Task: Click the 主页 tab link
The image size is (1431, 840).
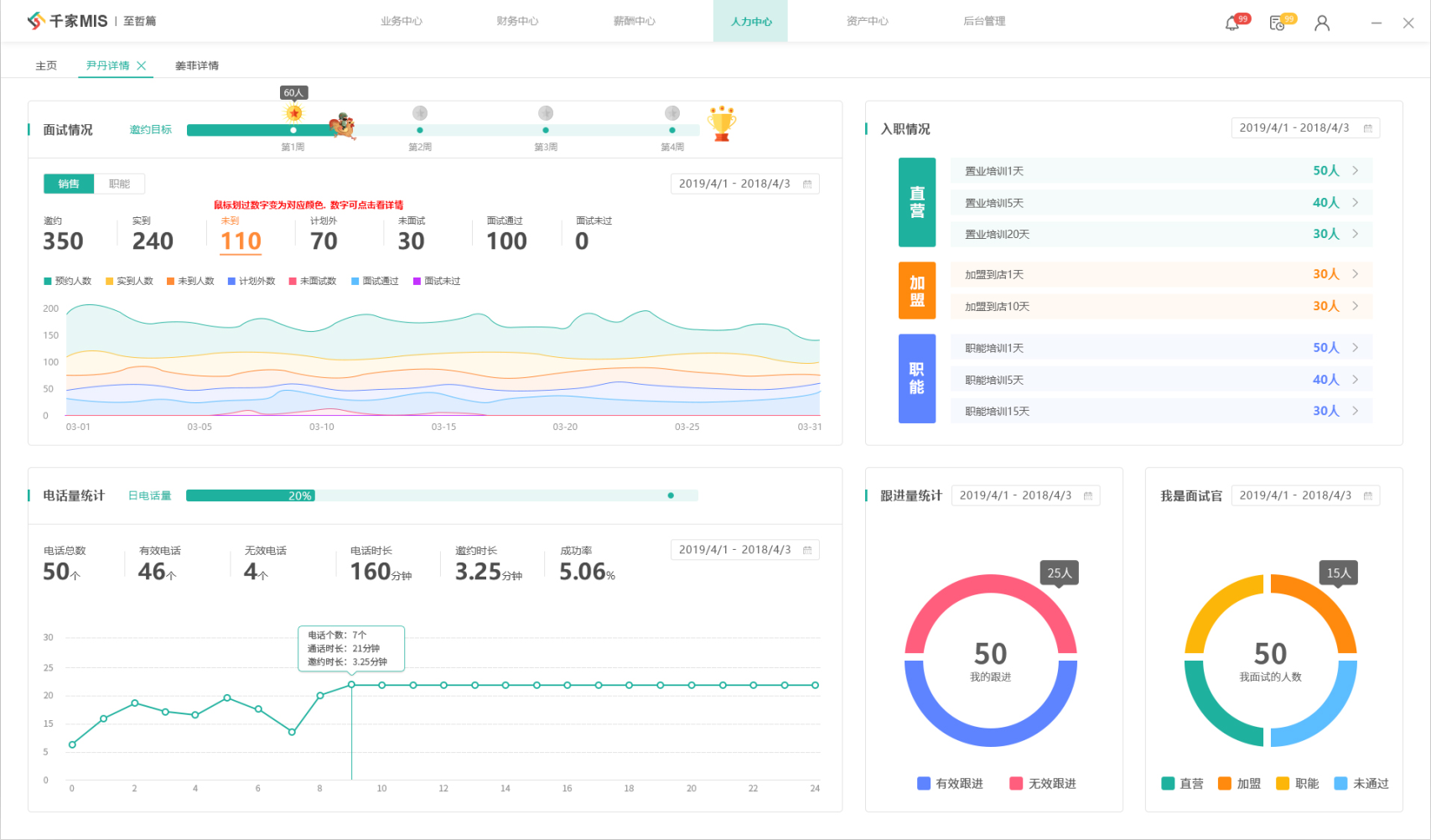Action: [46, 65]
